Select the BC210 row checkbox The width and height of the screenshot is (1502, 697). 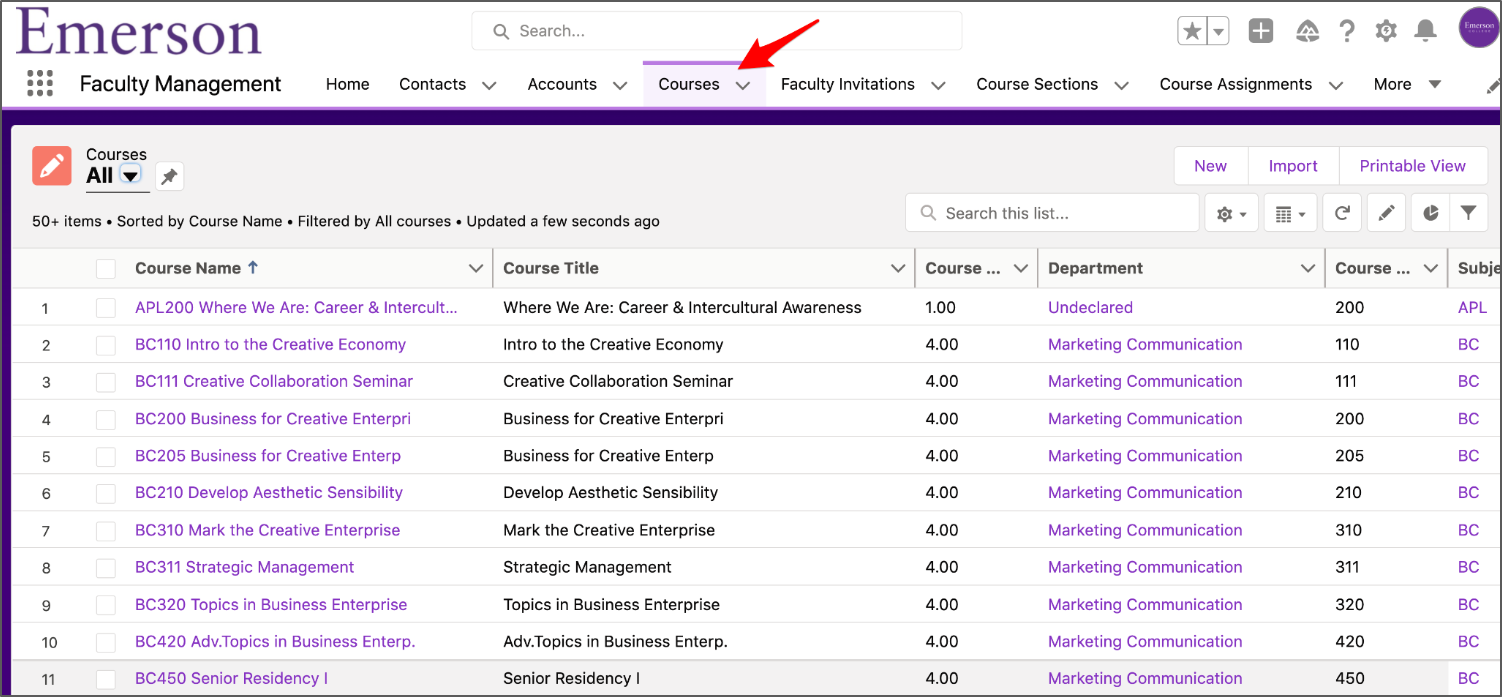106,493
